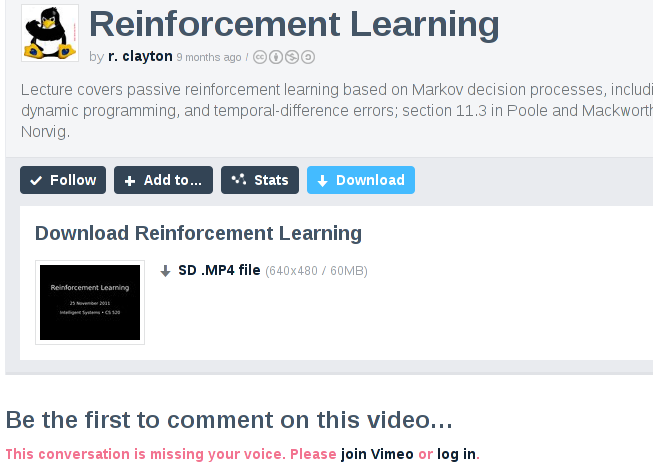Download the SD .MP4 file link
Viewport: 653px width, 471px height.
click(219, 270)
